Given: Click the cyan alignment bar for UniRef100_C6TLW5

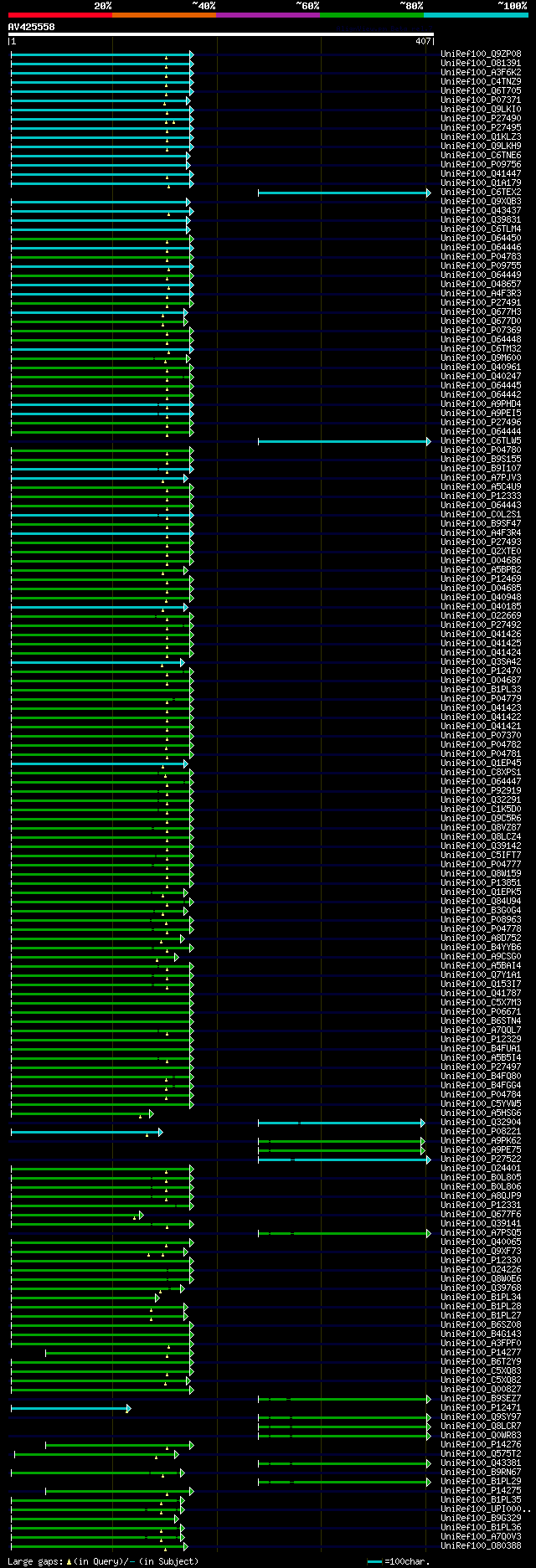Looking at the screenshot, I should click(x=344, y=441).
